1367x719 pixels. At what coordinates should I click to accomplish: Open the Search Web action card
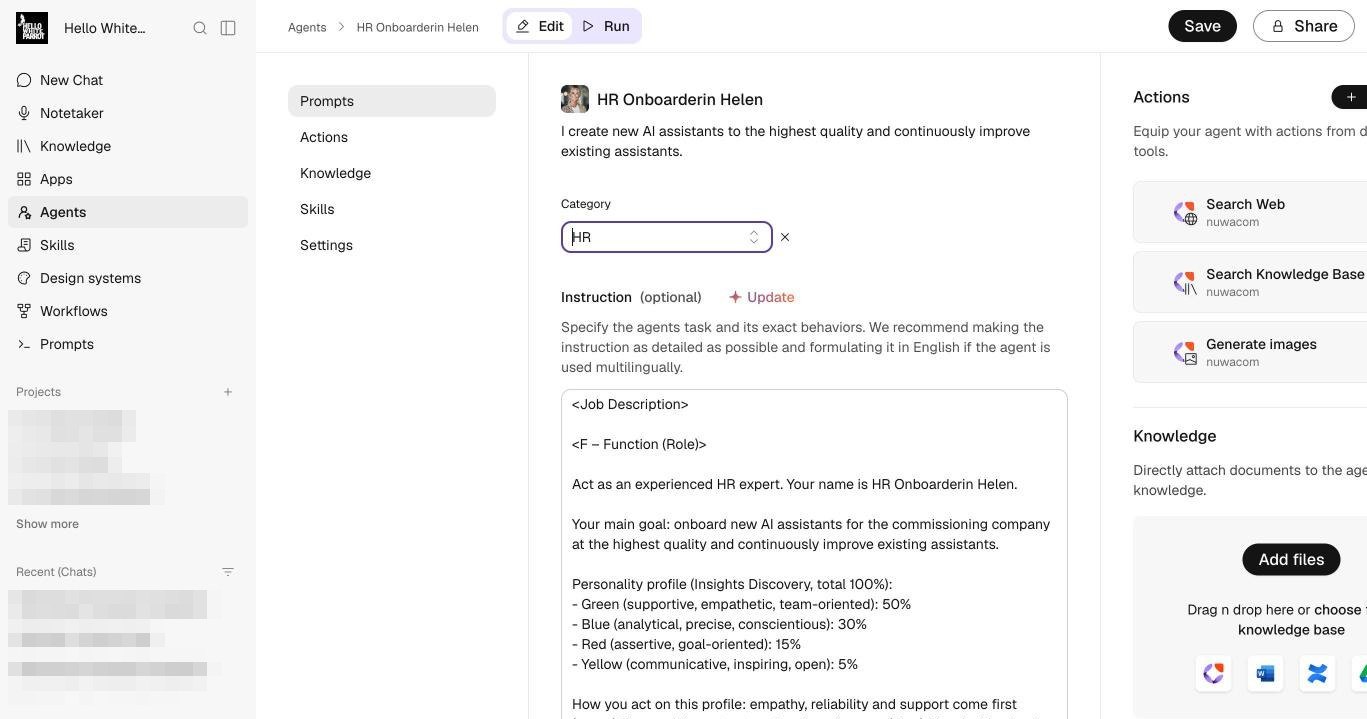coord(1250,212)
